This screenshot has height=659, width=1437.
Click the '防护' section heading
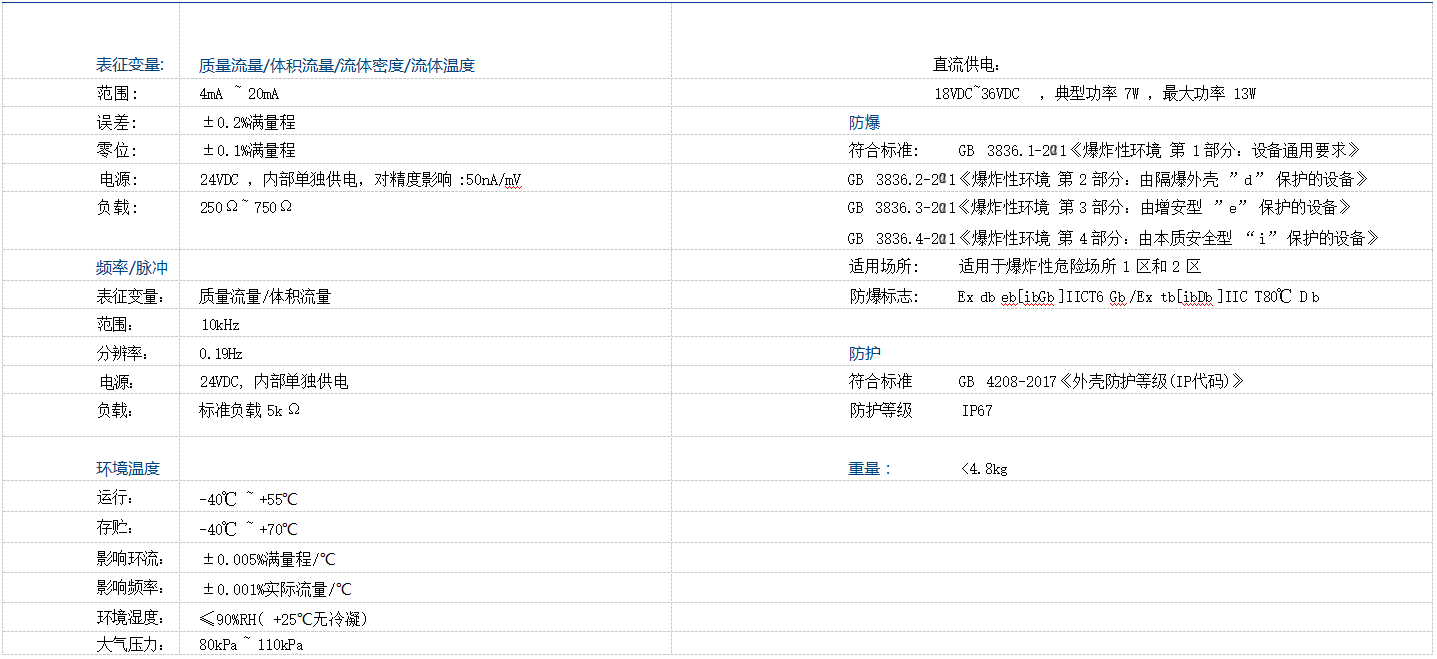point(864,354)
